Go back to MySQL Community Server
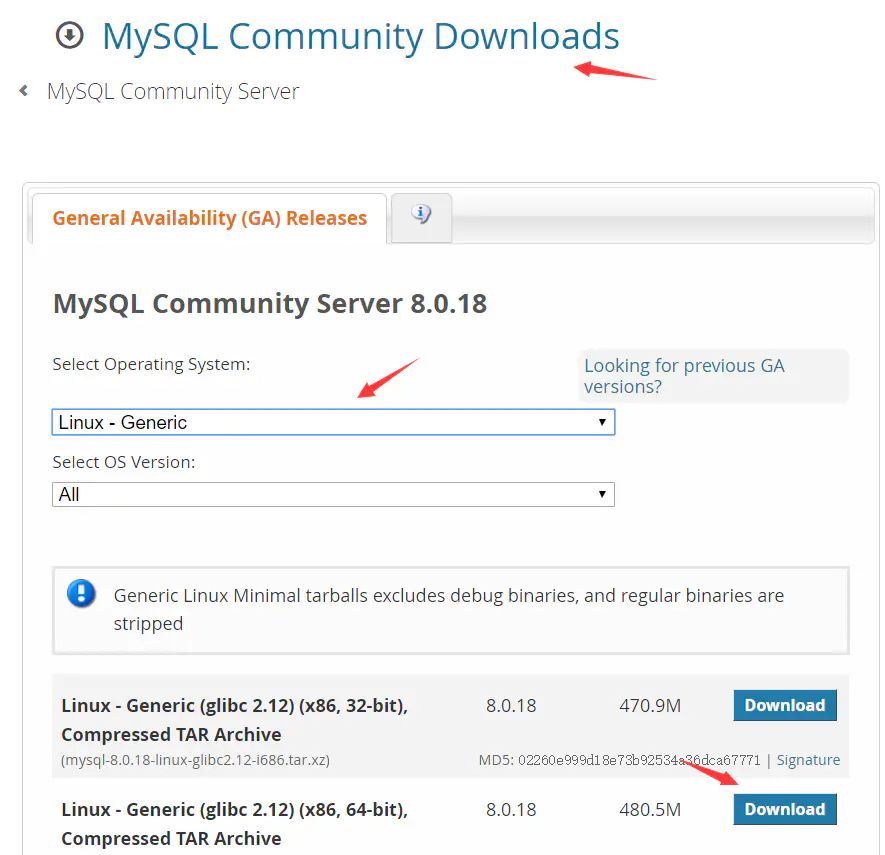The image size is (885, 855). (173, 91)
